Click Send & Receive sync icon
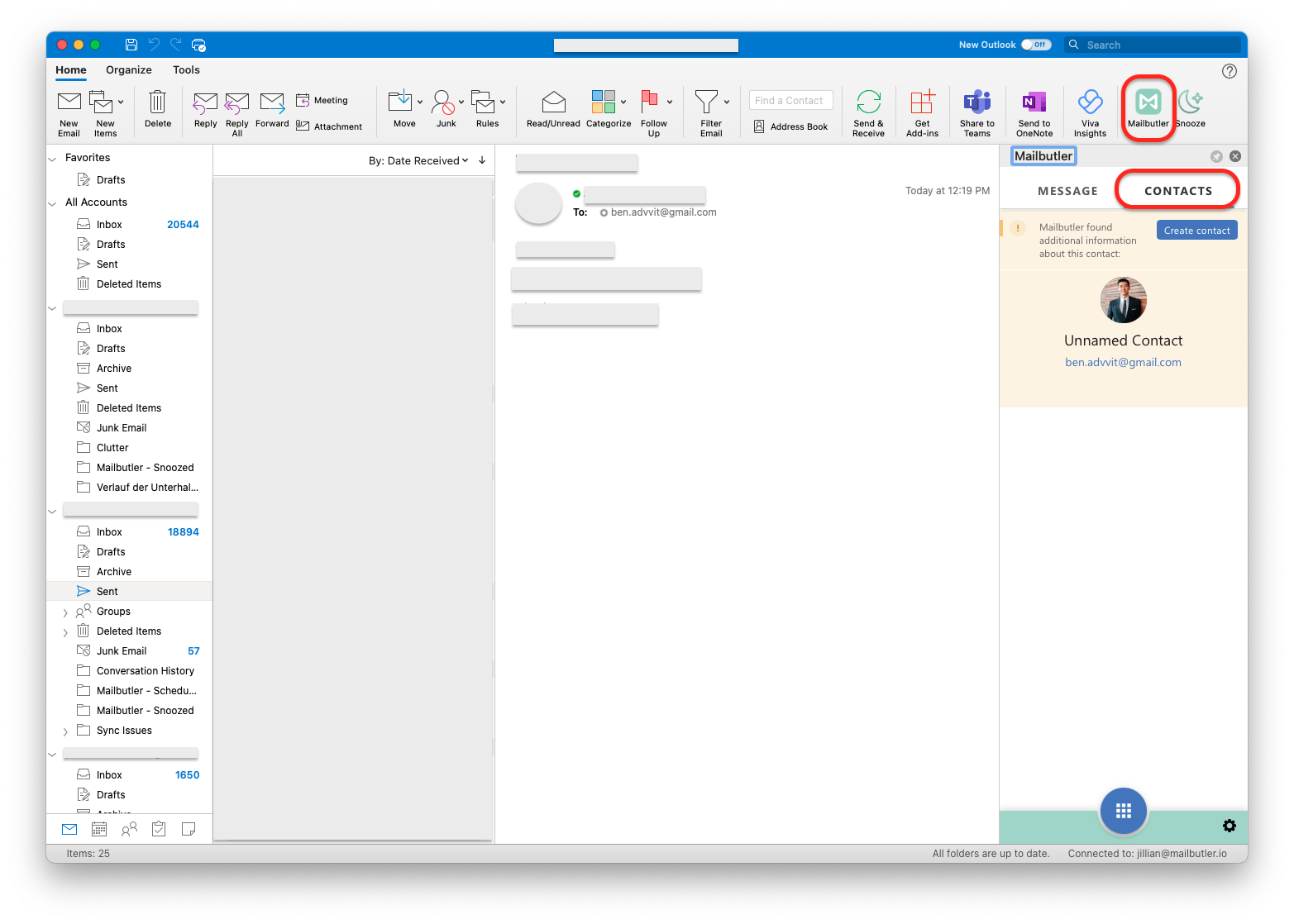 [868, 102]
